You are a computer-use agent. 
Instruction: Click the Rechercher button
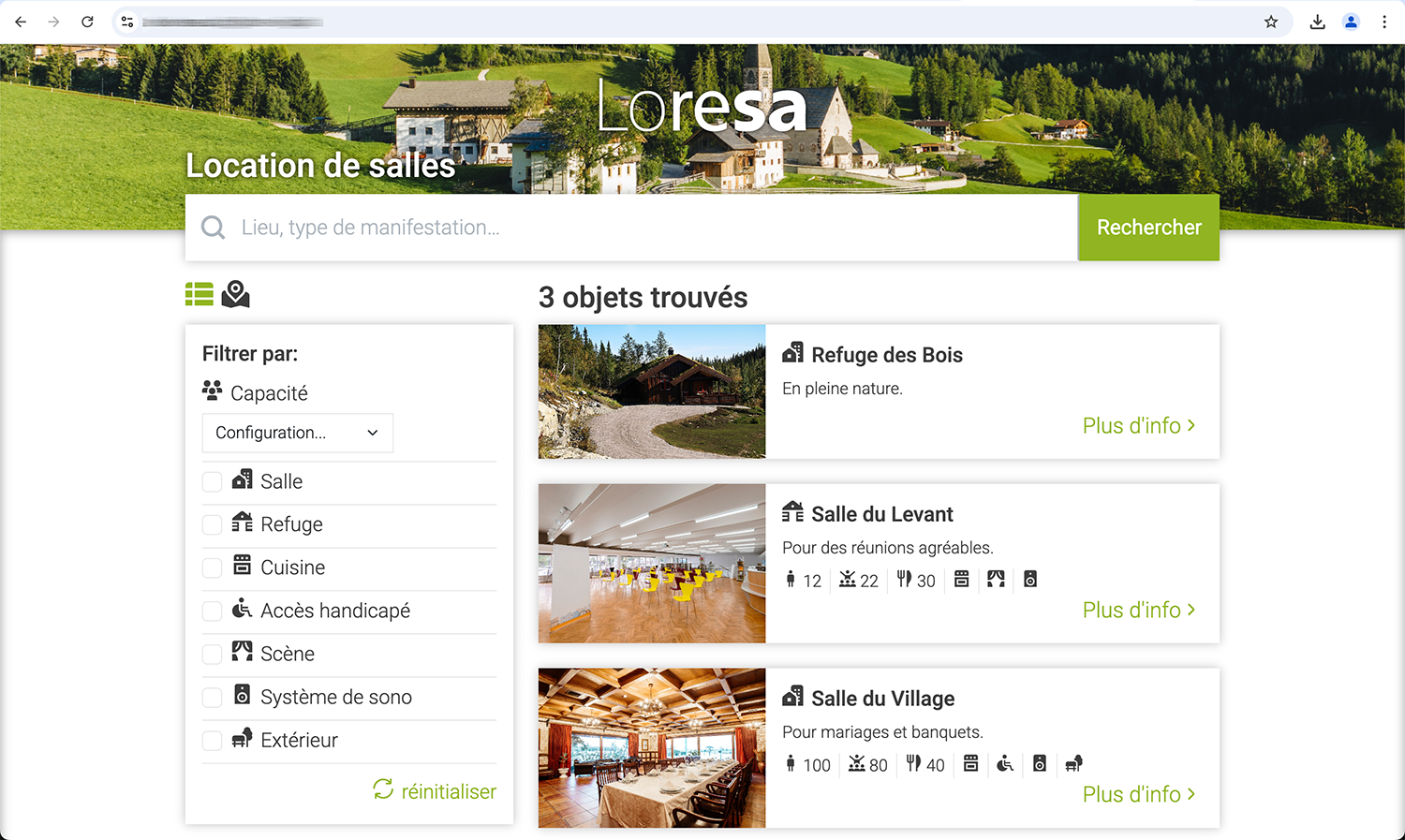[x=1149, y=228]
